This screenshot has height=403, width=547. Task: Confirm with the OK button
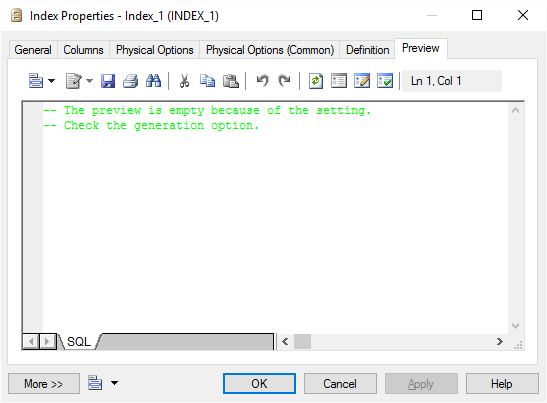coord(259,384)
